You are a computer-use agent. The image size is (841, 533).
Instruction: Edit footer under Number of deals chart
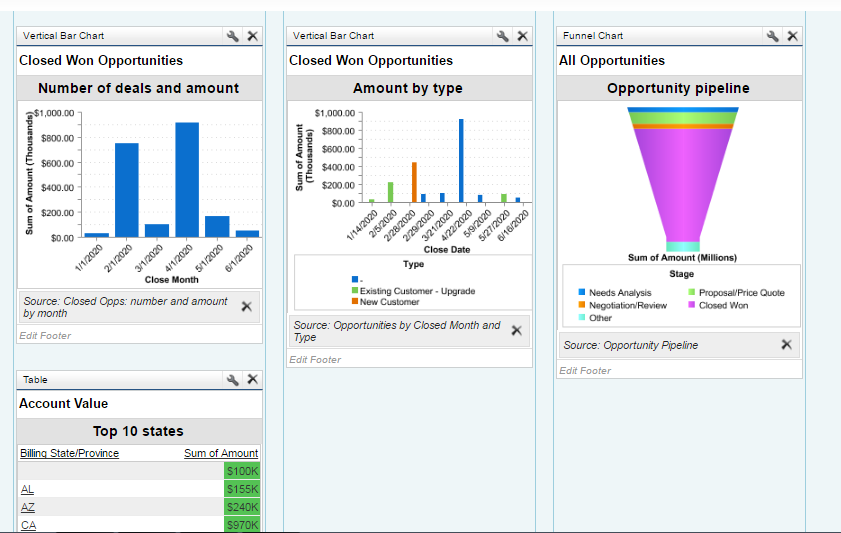coord(45,336)
